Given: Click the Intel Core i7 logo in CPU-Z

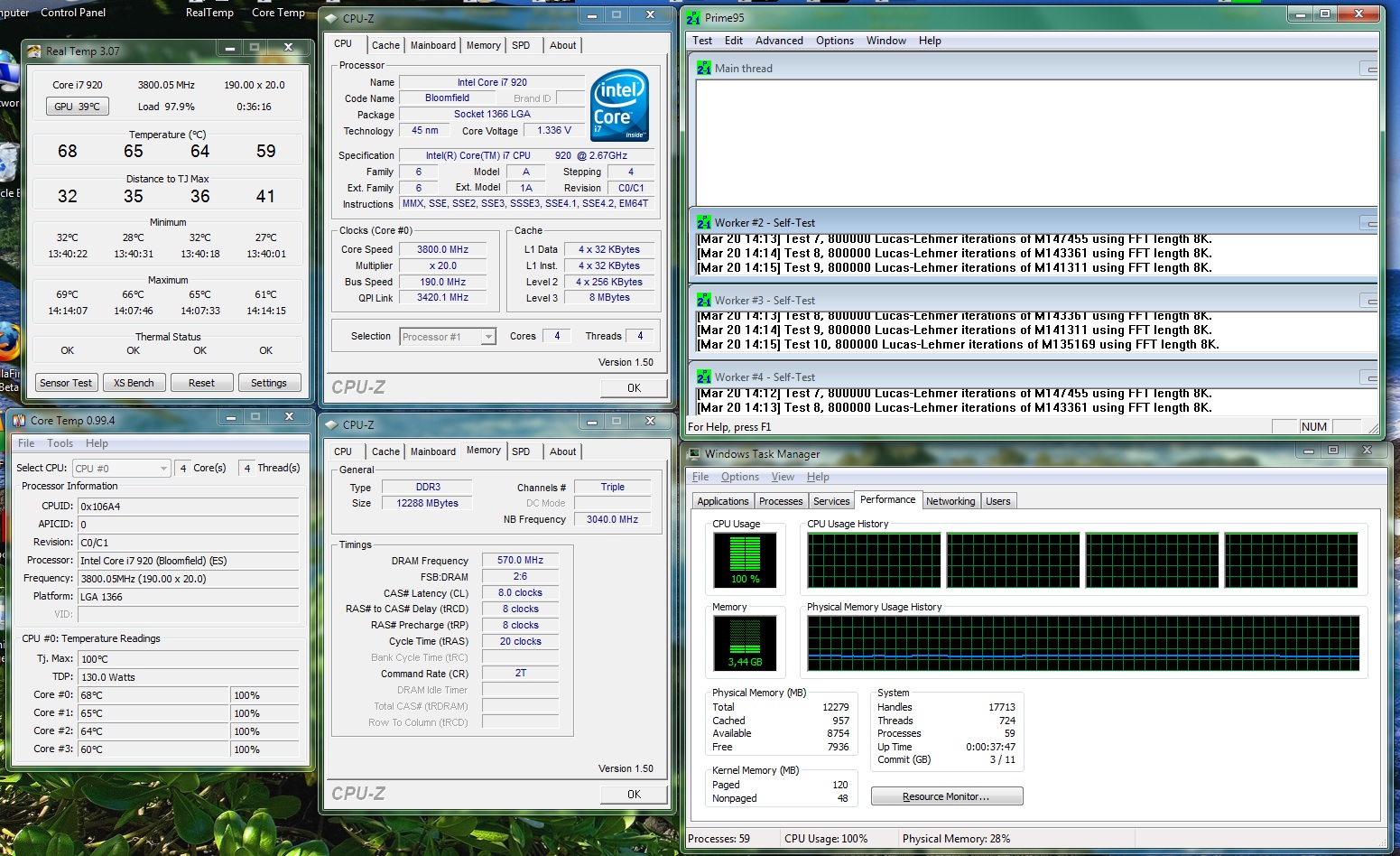Looking at the screenshot, I should 619,106.
